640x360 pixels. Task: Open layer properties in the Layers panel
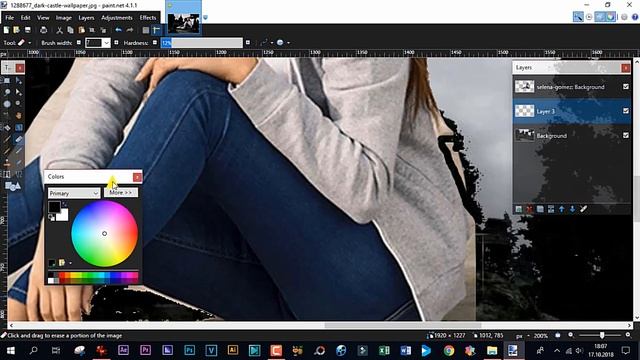(583, 209)
